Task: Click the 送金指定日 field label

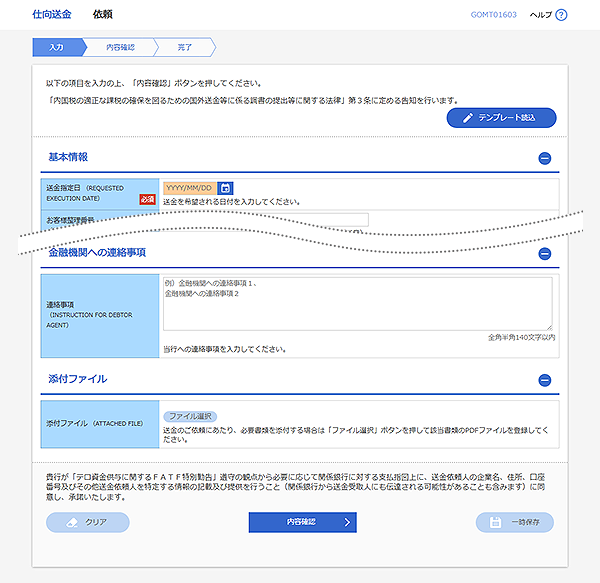Action: (85, 193)
